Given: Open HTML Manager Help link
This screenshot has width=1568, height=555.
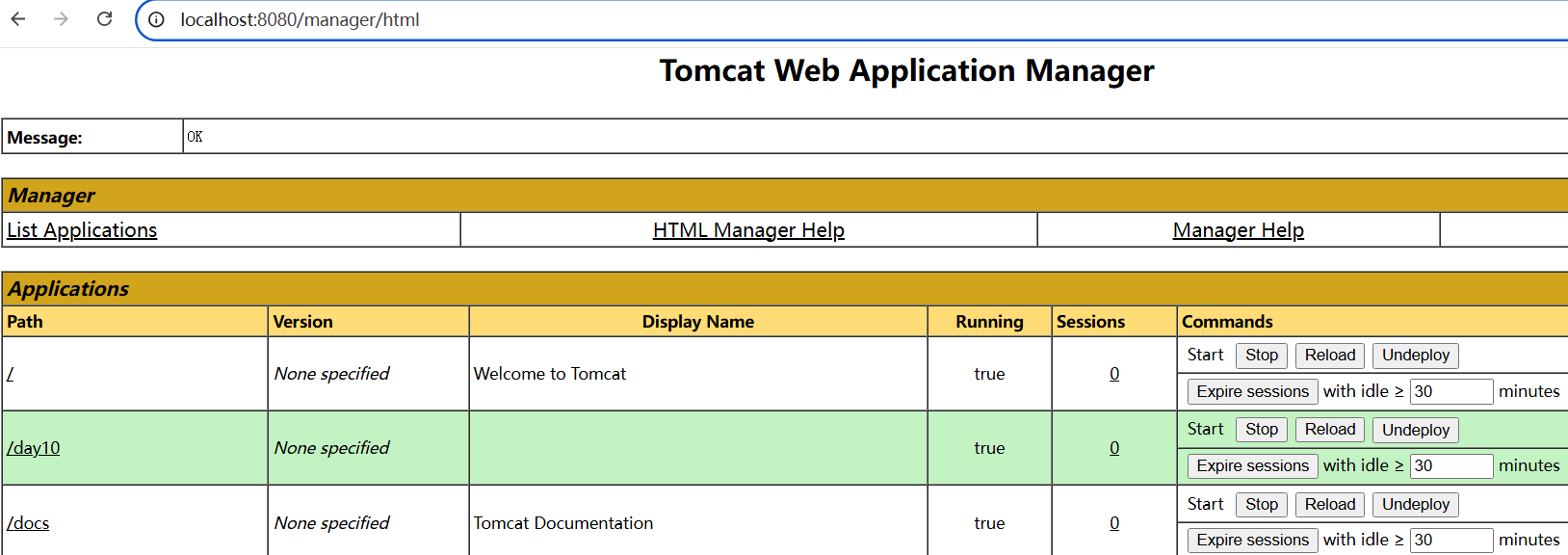Looking at the screenshot, I should (x=748, y=230).
